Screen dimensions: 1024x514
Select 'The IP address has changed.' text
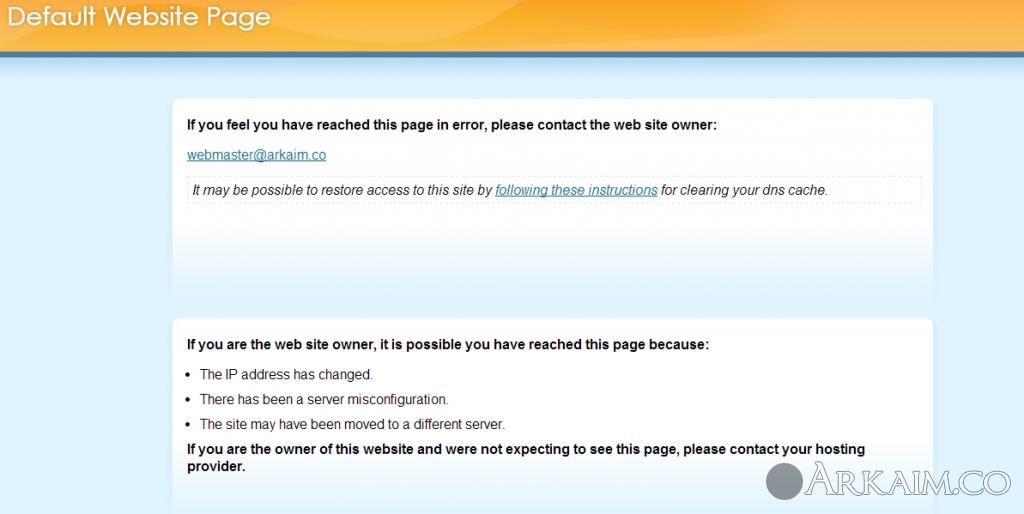tap(286, 375)
